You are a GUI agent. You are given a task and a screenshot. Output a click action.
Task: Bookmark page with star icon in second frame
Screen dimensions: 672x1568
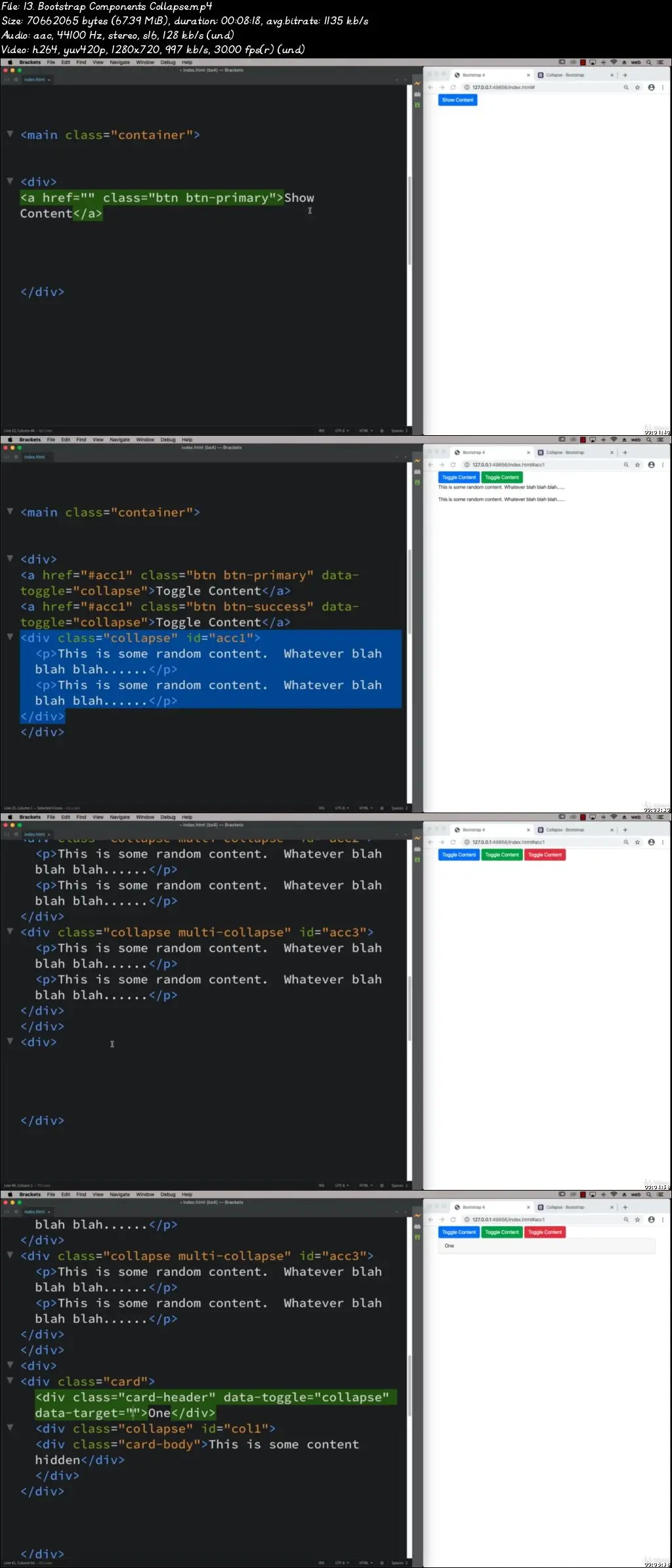[x=637, y=465]
